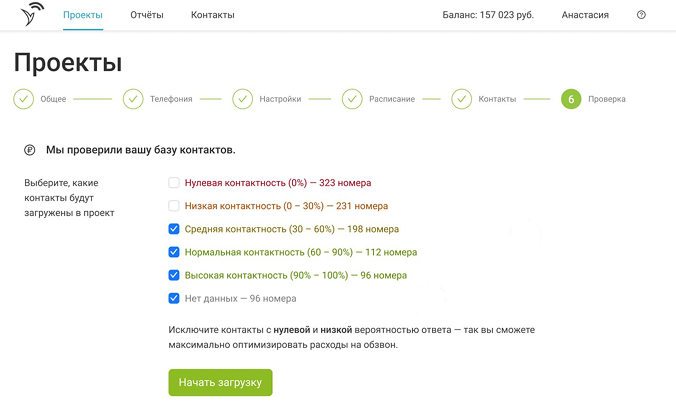Enable Нулевая контактность (0%) checkbox
676x419 pixels.
[x=174, y=183]
